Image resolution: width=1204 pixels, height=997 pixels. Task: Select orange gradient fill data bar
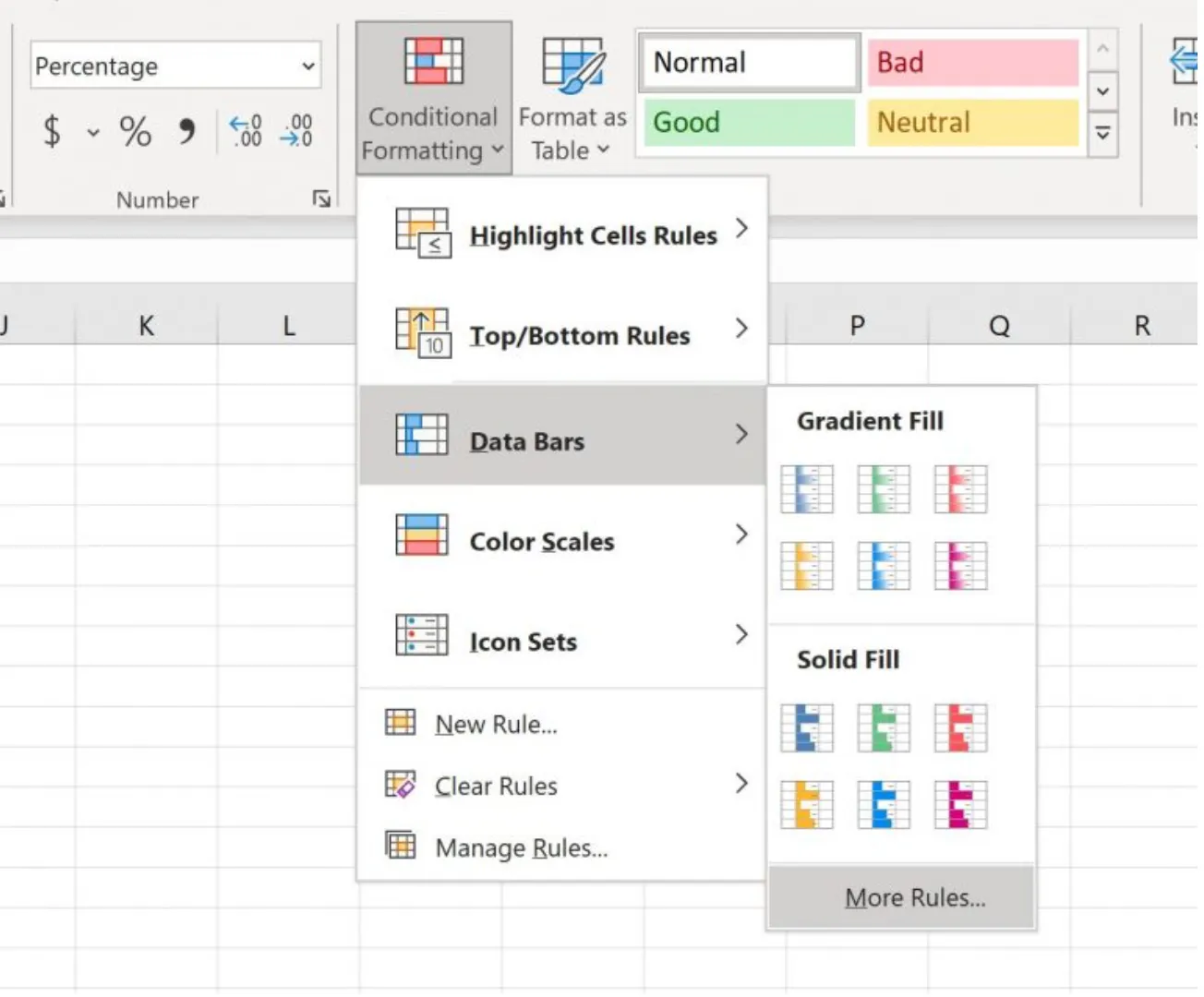click(807, 566)
